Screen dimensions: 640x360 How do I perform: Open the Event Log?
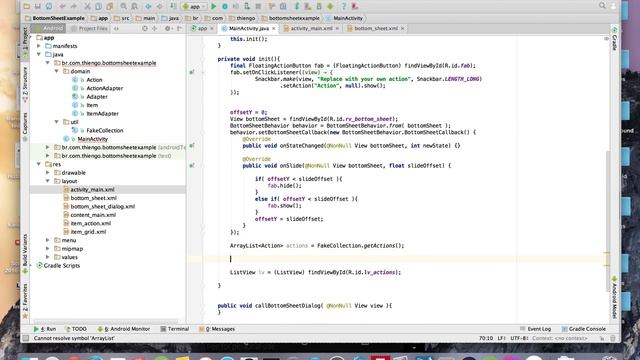(536, 329)
